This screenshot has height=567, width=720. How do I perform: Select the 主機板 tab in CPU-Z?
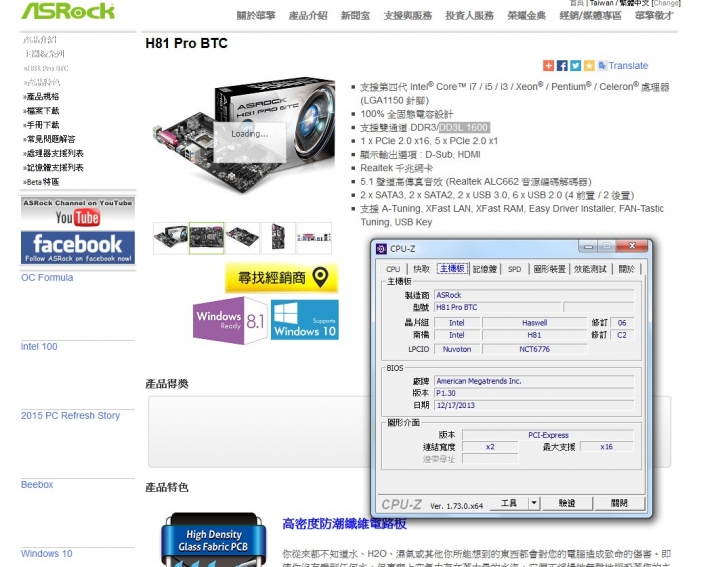452,269
